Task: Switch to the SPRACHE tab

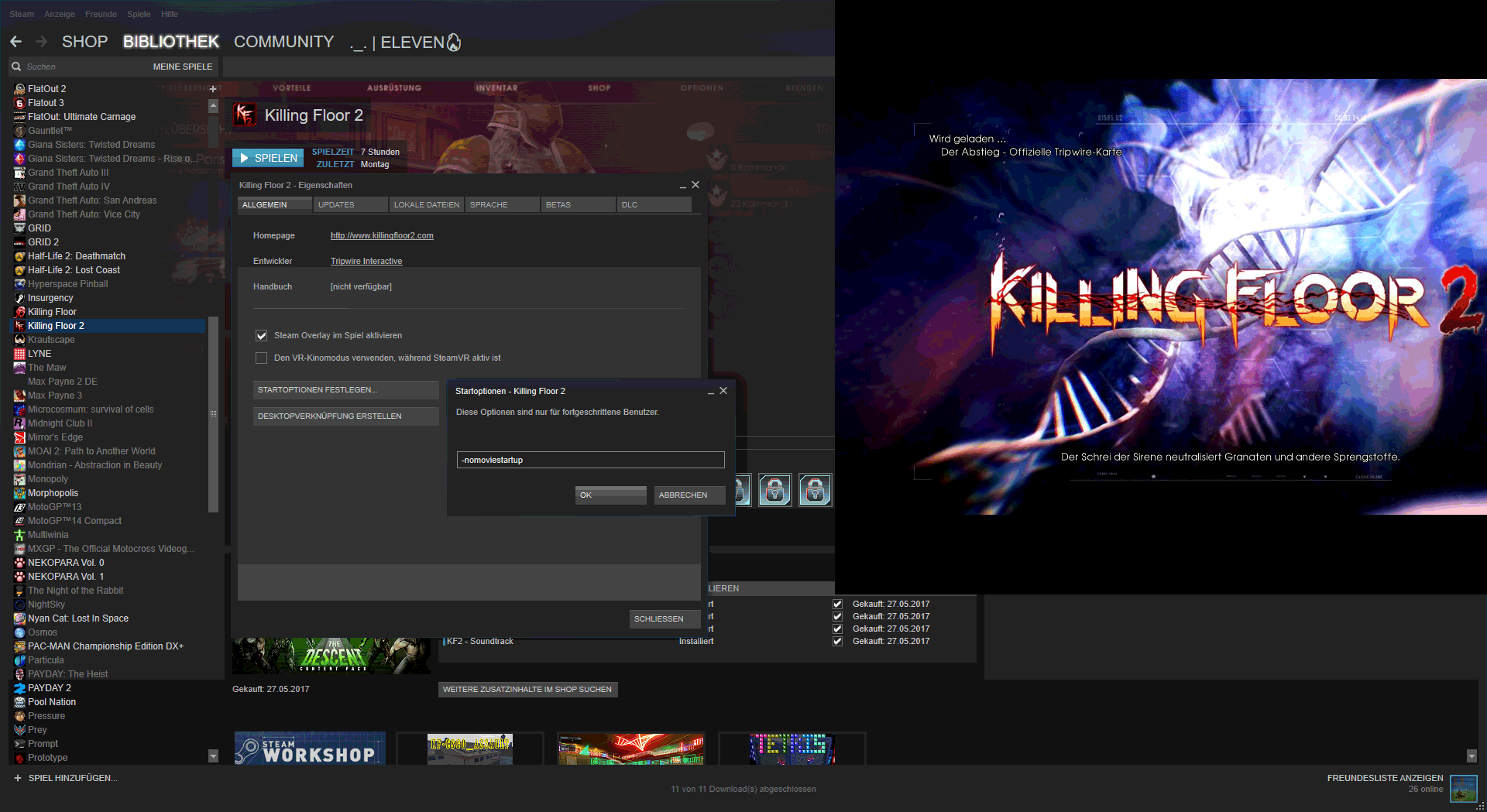Action: [x=503, y=205]
